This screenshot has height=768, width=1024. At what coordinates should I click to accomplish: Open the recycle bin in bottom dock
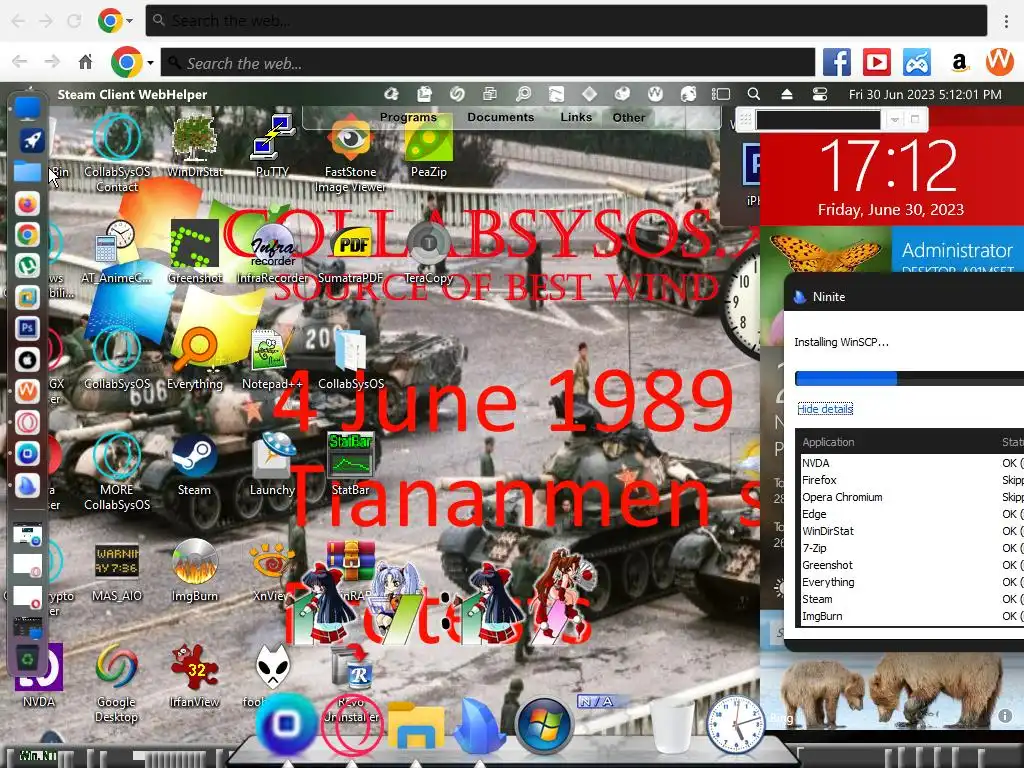tap(672, 725)
